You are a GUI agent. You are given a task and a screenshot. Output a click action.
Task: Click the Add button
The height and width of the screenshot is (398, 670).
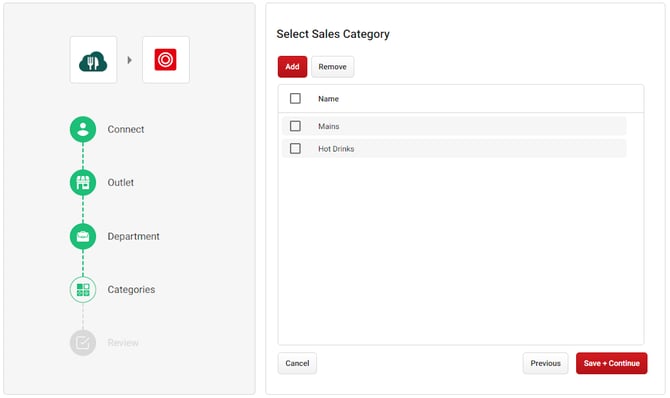(292, 67)
